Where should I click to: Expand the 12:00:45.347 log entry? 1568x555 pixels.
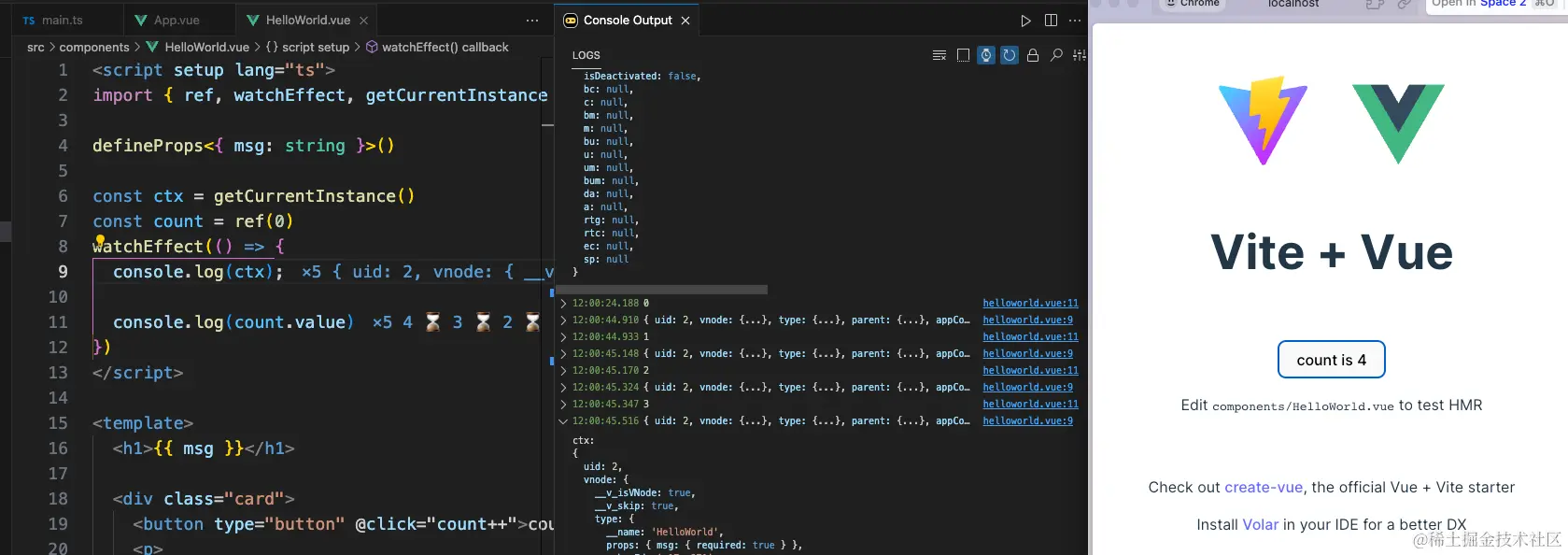563,404
